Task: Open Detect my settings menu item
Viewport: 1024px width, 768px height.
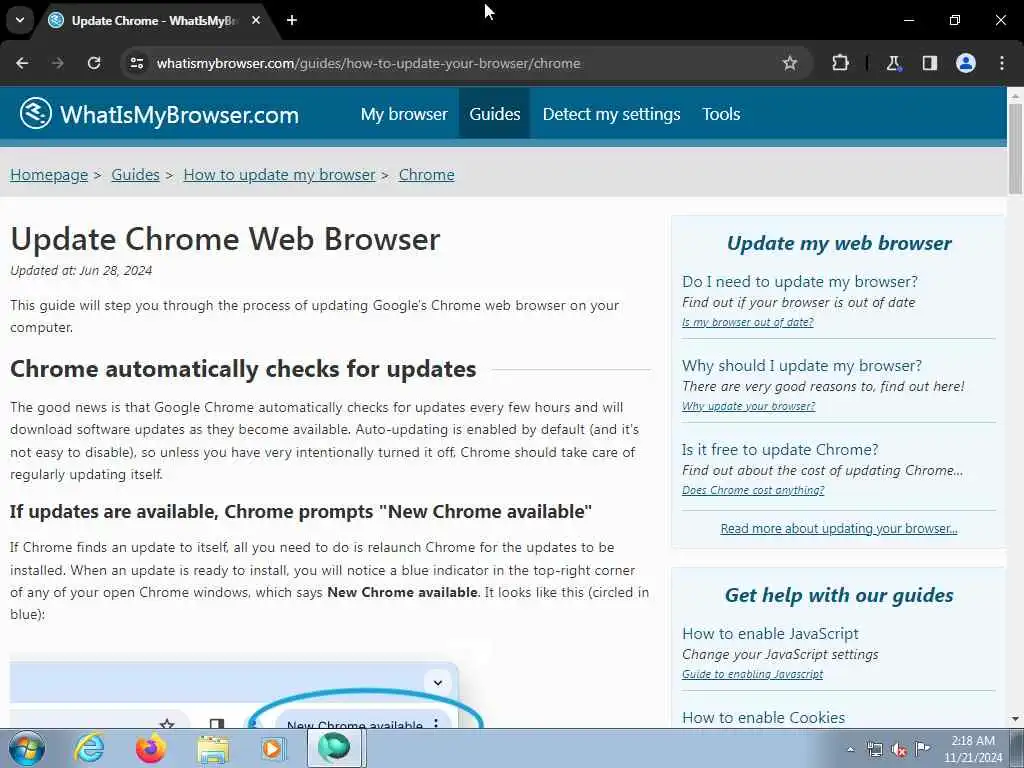Action: point(611,114)
